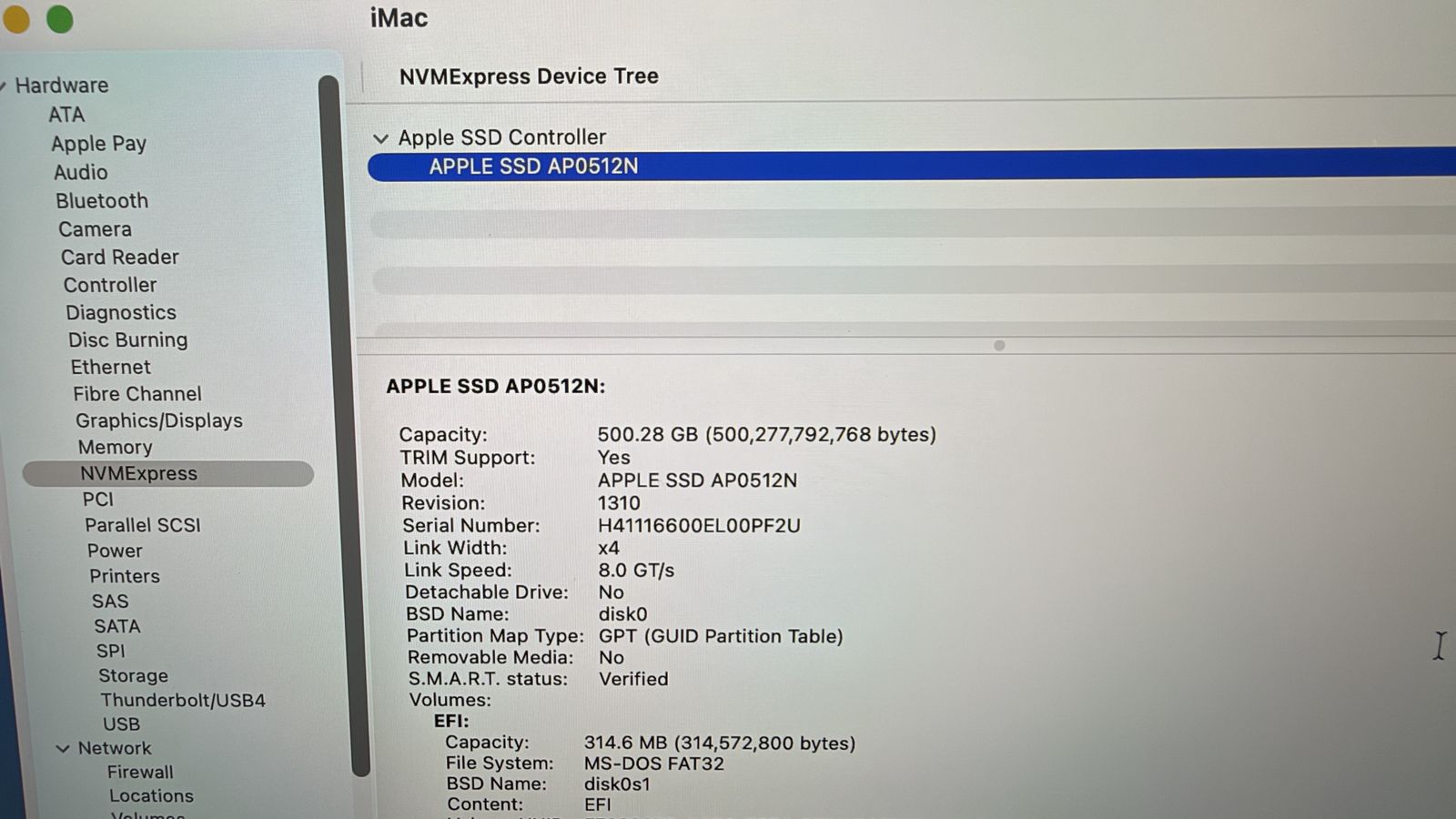
Task: Select Card Reader in sidebar
Action: click(120, 257)
